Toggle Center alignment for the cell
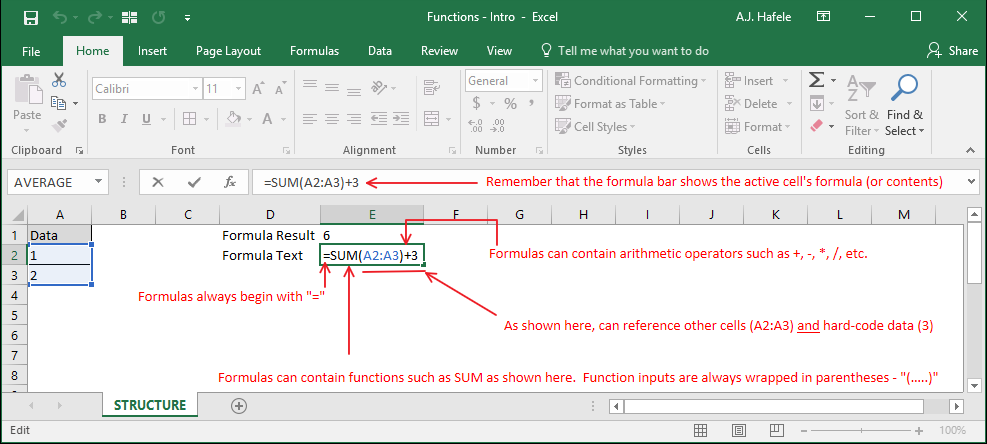The height and width of the screenshot is (444, 987). [x=332, y=118]
